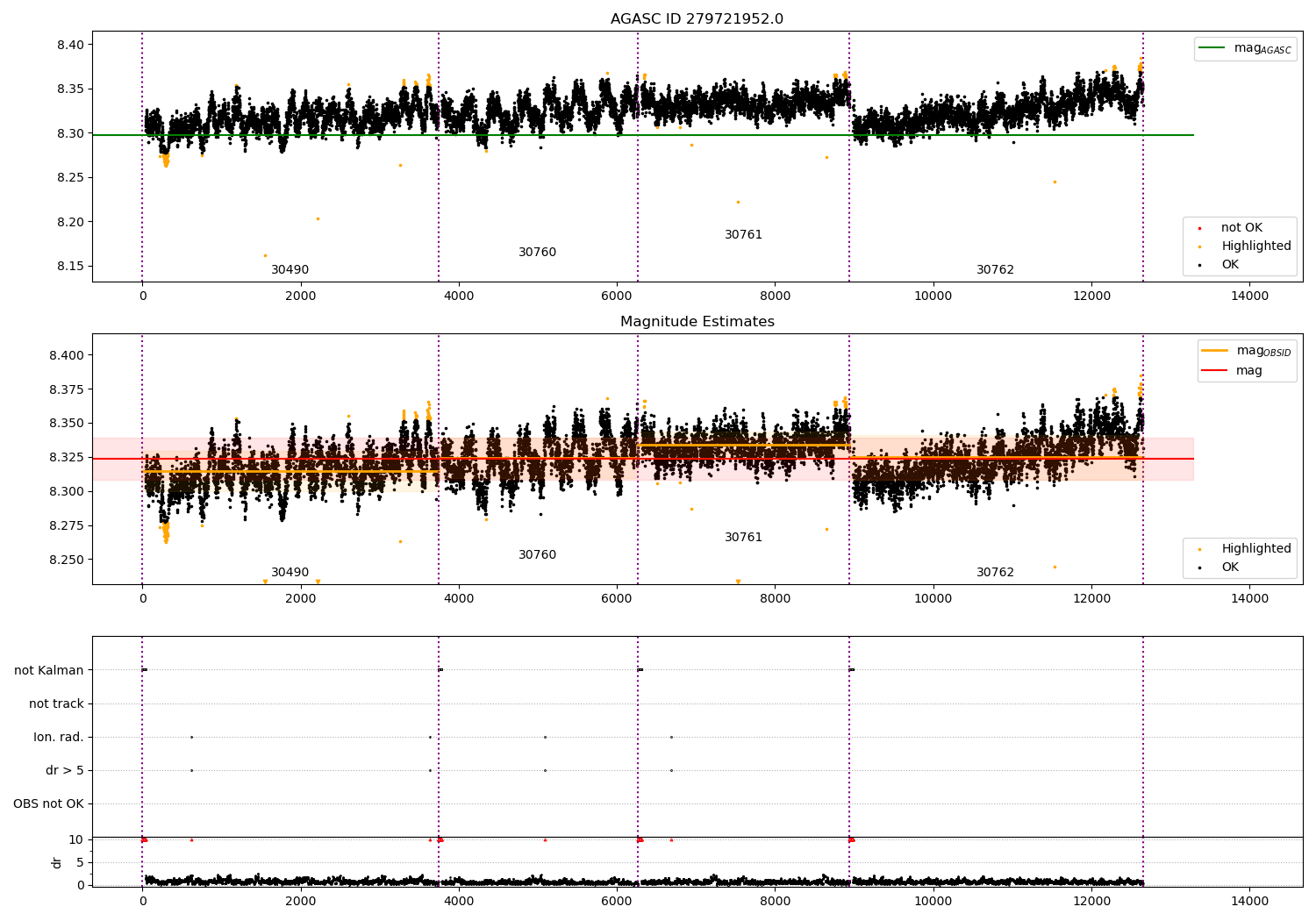Click y-axis tick 8.275 on Magnitude Estimates plot
This screenshot has width=1316, height=921.
tap(67, 526)
